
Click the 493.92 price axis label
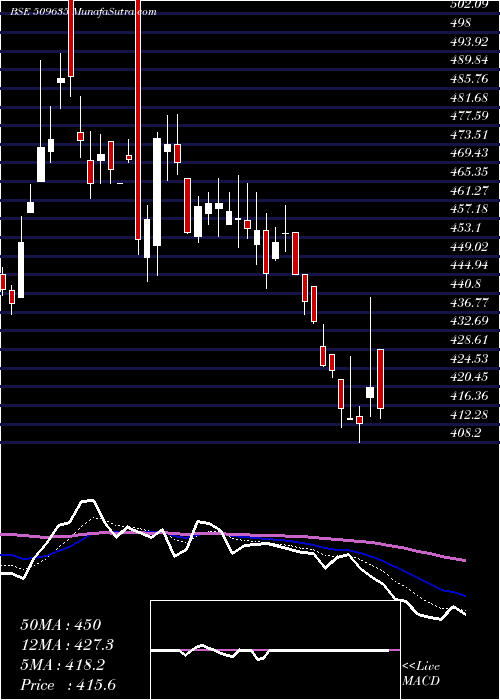tap(469, 42)
